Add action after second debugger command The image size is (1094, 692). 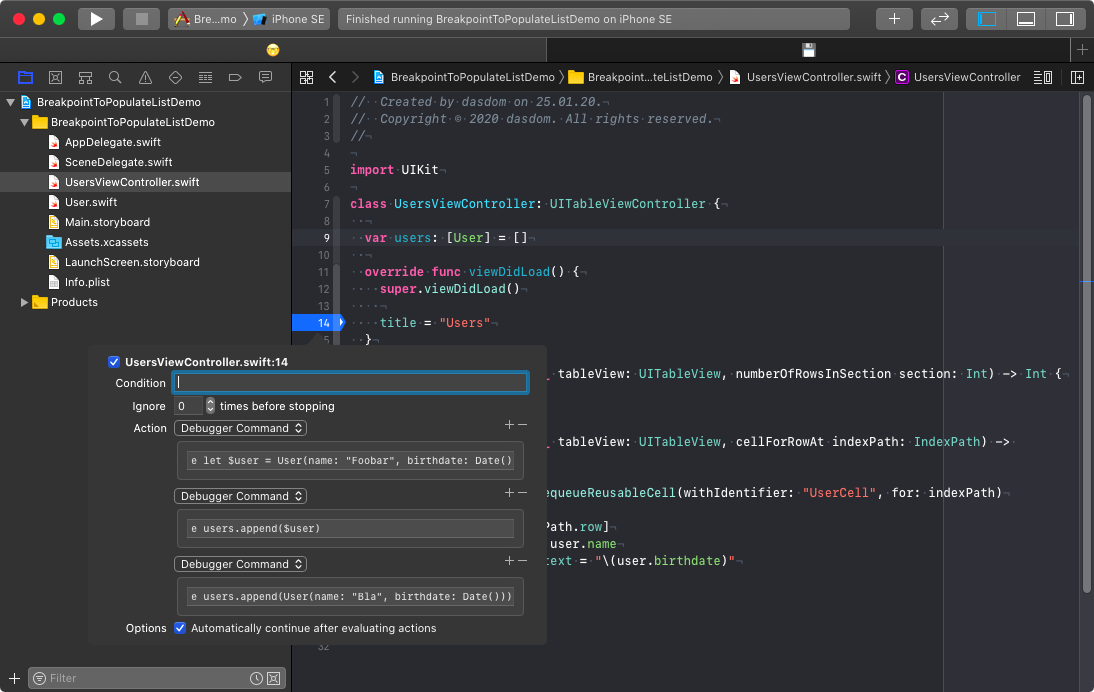click(509, 492)
